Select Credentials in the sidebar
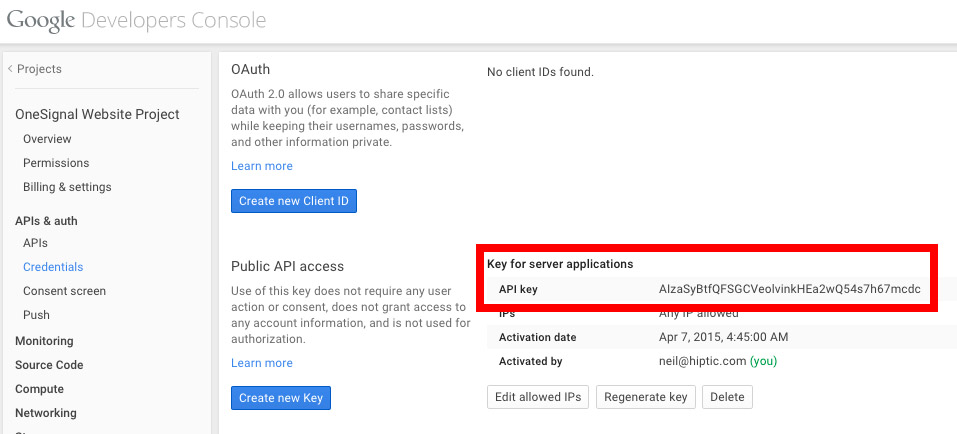The height and width of the screenshot is (434, 957). [53, 267]
